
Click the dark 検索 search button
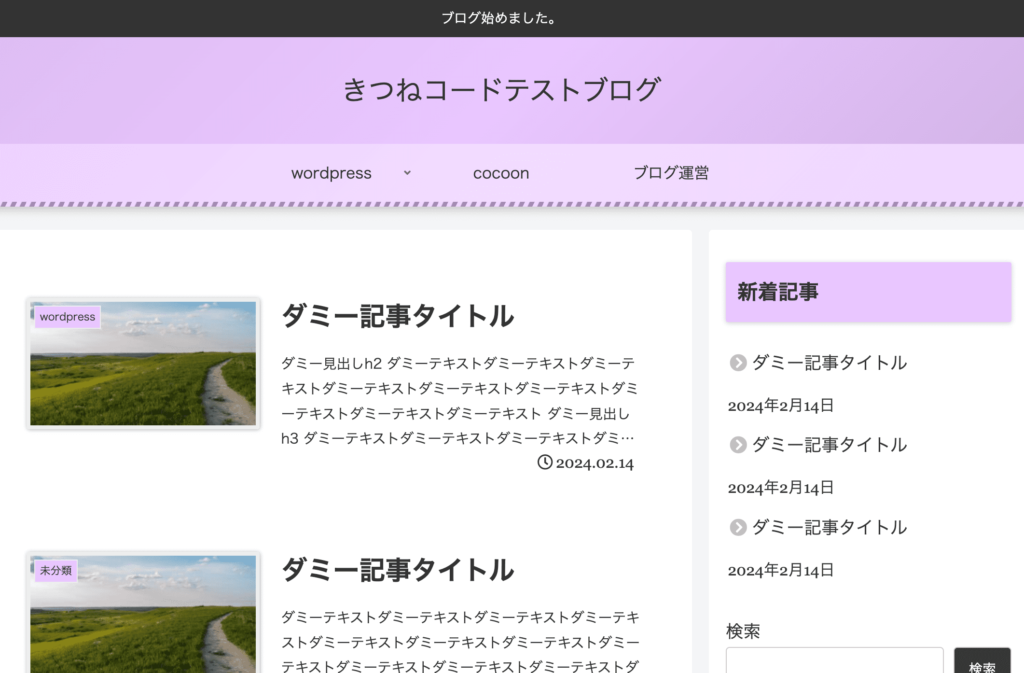pyautogui.click(x=982, y=661)
